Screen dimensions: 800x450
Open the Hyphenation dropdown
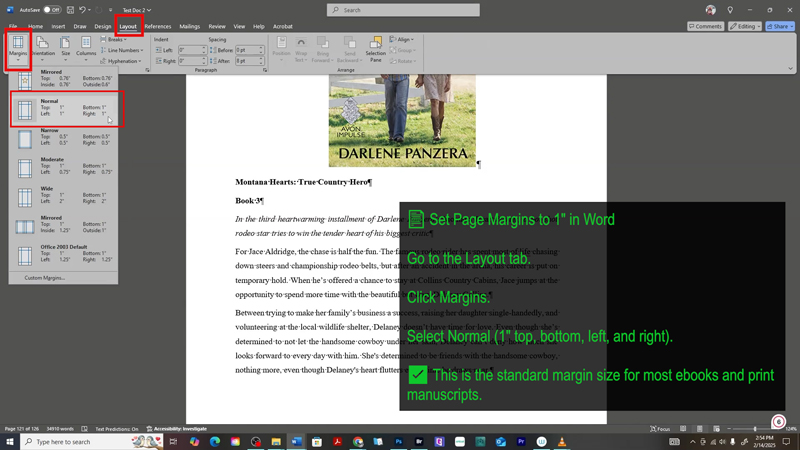pyautogui.click(x=121, y=61)
